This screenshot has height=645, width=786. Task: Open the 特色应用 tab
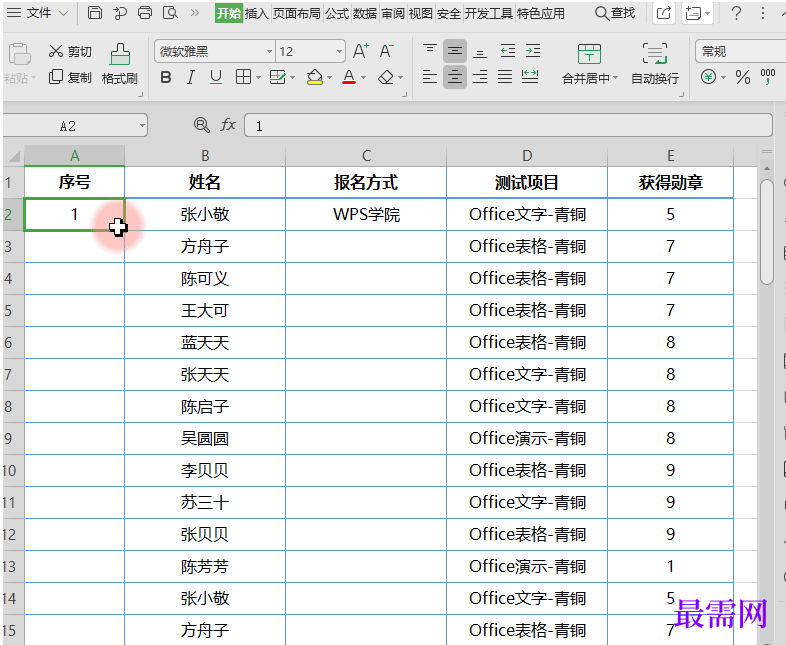540,14
